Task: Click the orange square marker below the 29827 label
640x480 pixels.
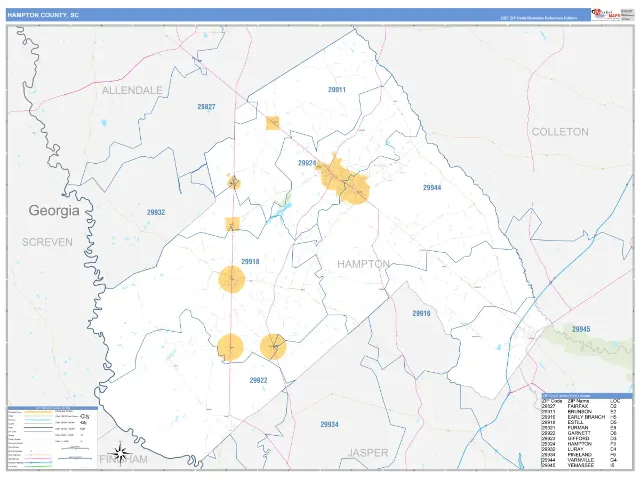Action: (272, 123)
